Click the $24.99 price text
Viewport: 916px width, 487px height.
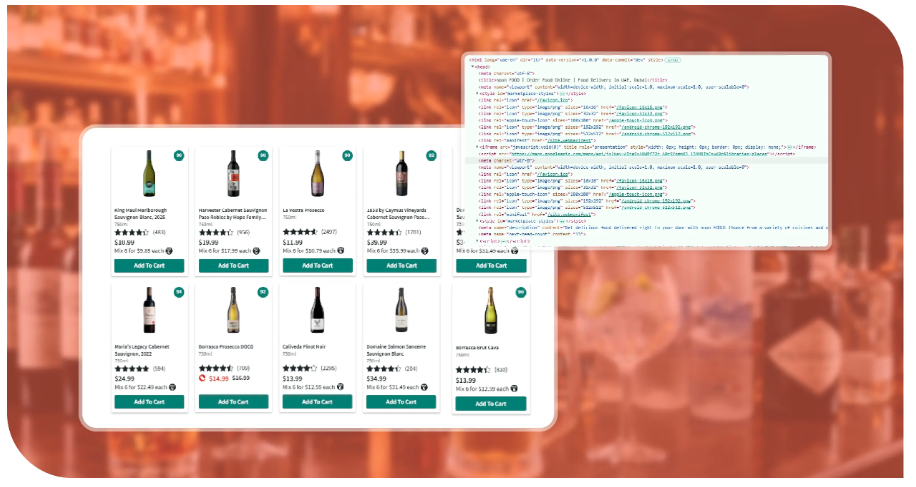point(124,379)
